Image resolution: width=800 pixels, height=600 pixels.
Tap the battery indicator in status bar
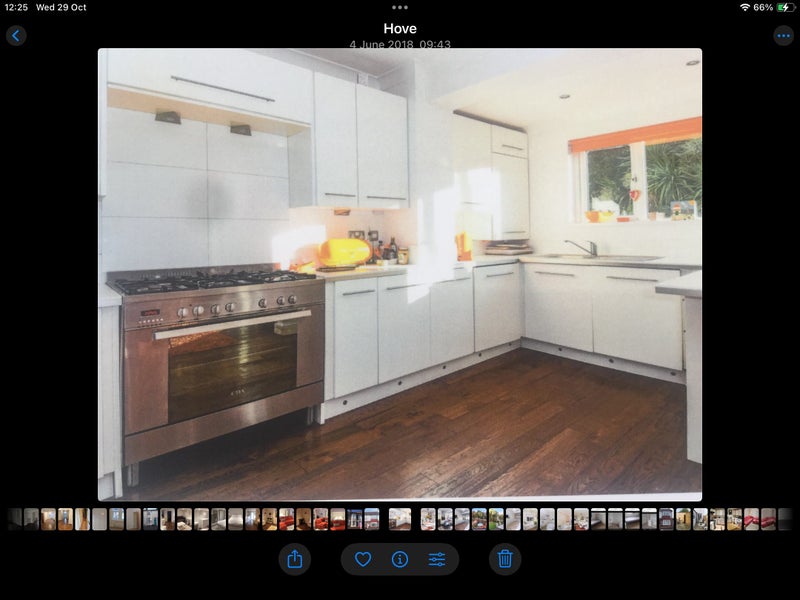point(783,7)
